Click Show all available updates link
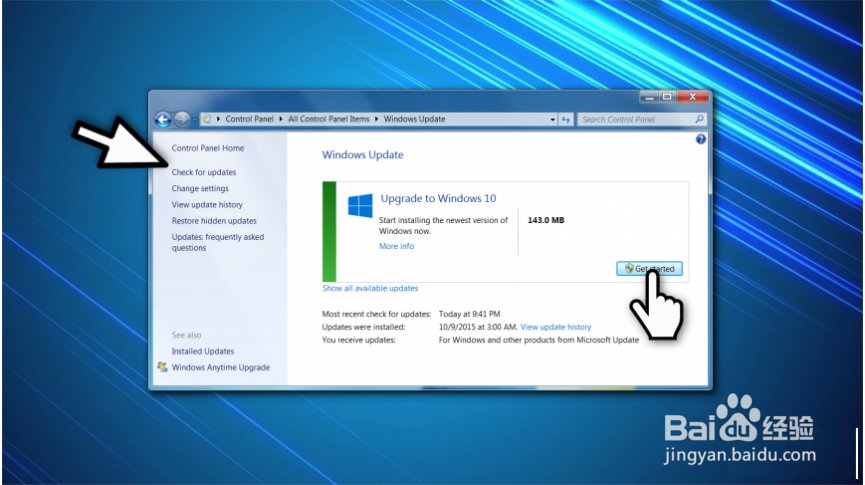This screenshot has width=865, height=485. pyautogui.click(x=370, y=288)
